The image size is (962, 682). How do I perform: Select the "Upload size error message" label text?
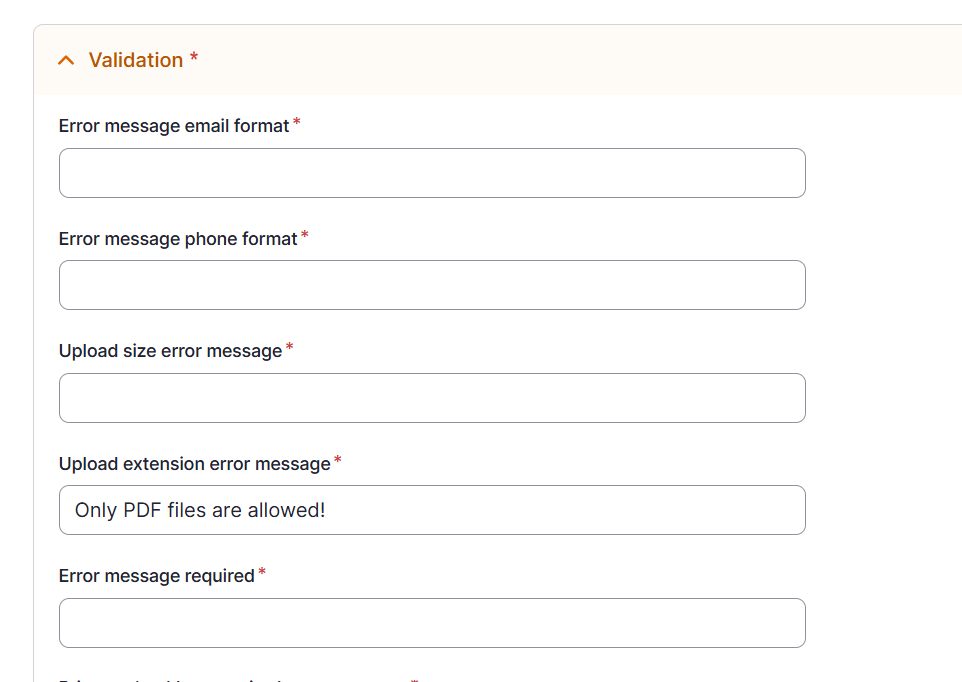click(x=170, y=351)
